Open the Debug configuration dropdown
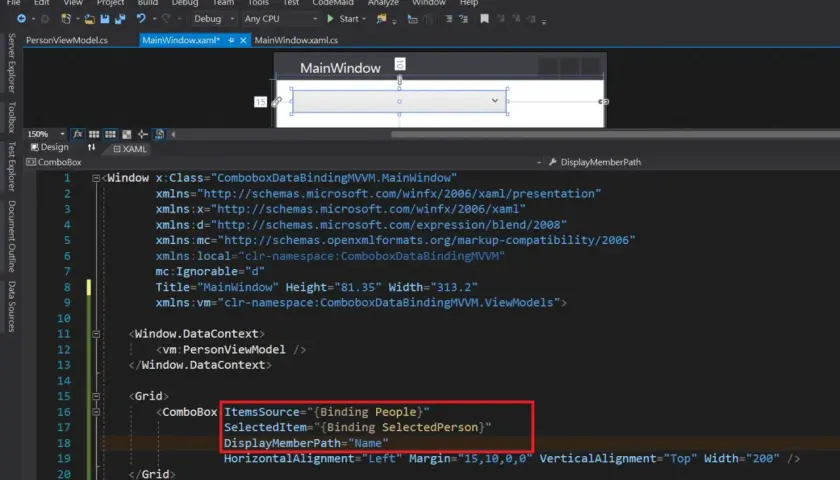This screenshot has height=480, width=840. click(x=214, y=19)
